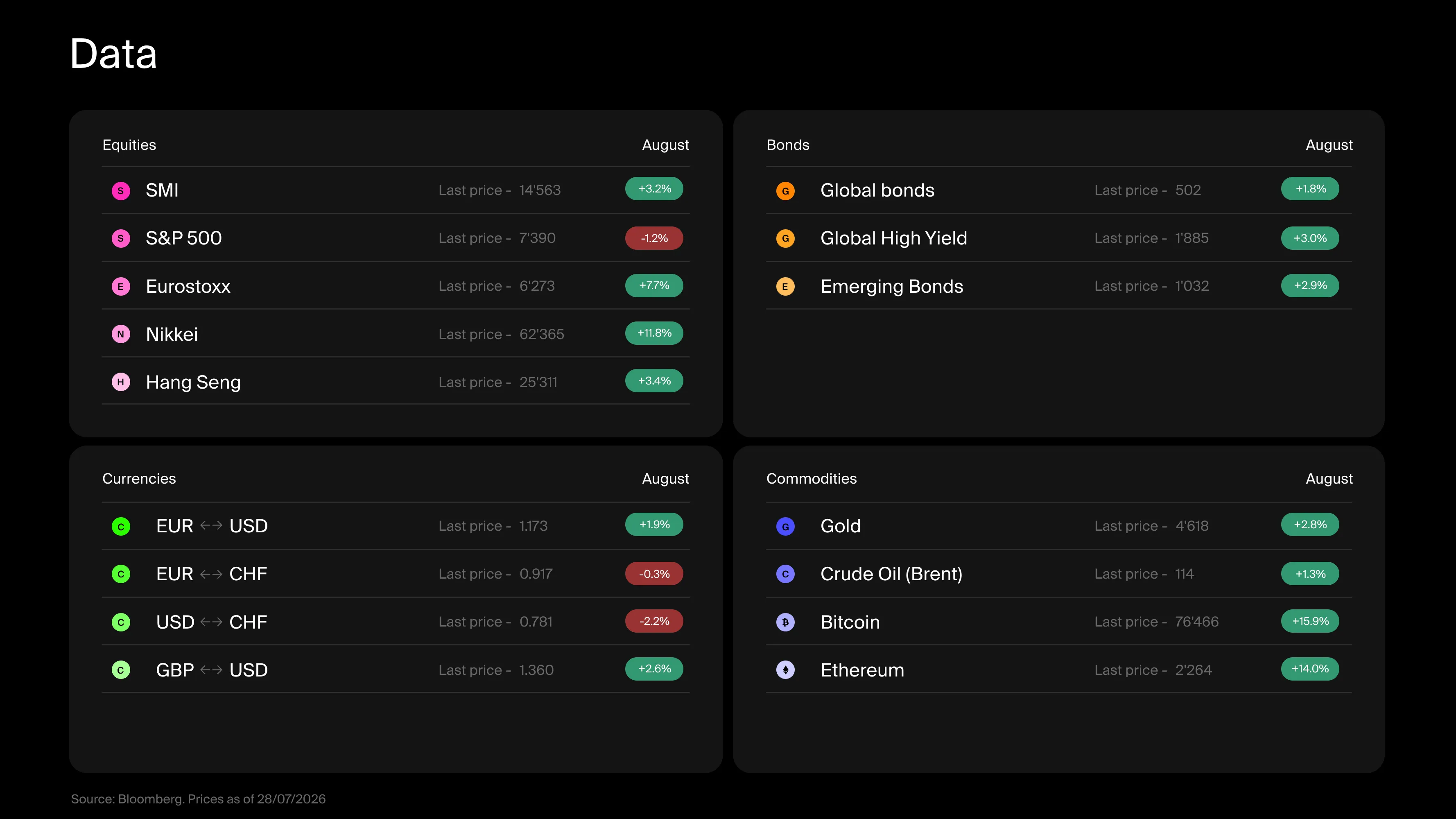Click the Bitcoin symbol icon

(x=785, y=622)
